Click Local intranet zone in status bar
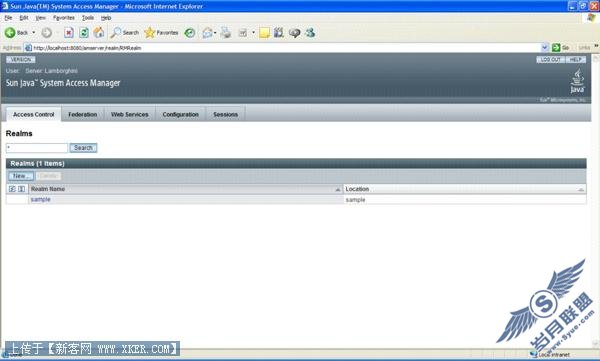 (550, 355)
